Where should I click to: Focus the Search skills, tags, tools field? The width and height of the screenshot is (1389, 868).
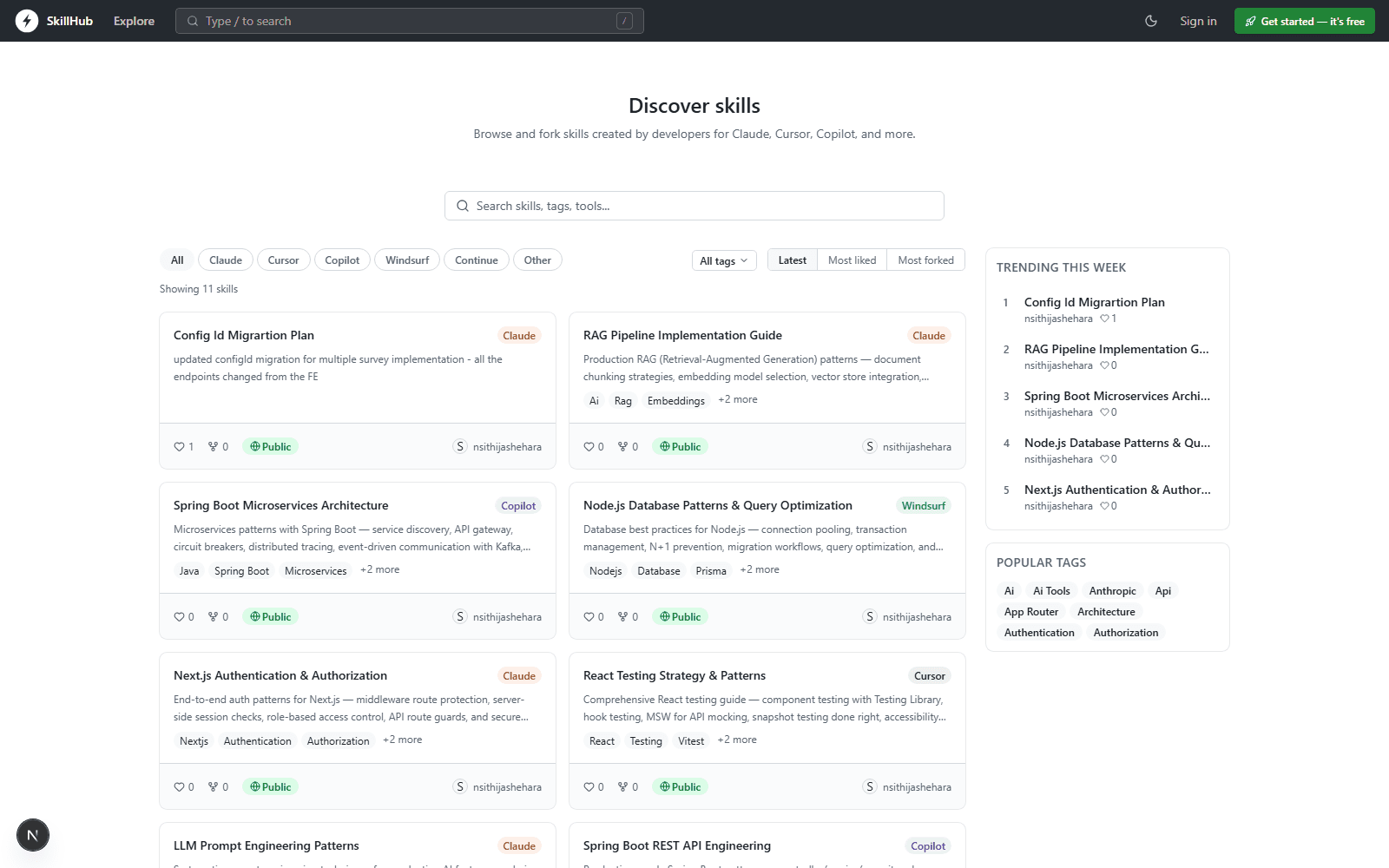click(694, 206)
